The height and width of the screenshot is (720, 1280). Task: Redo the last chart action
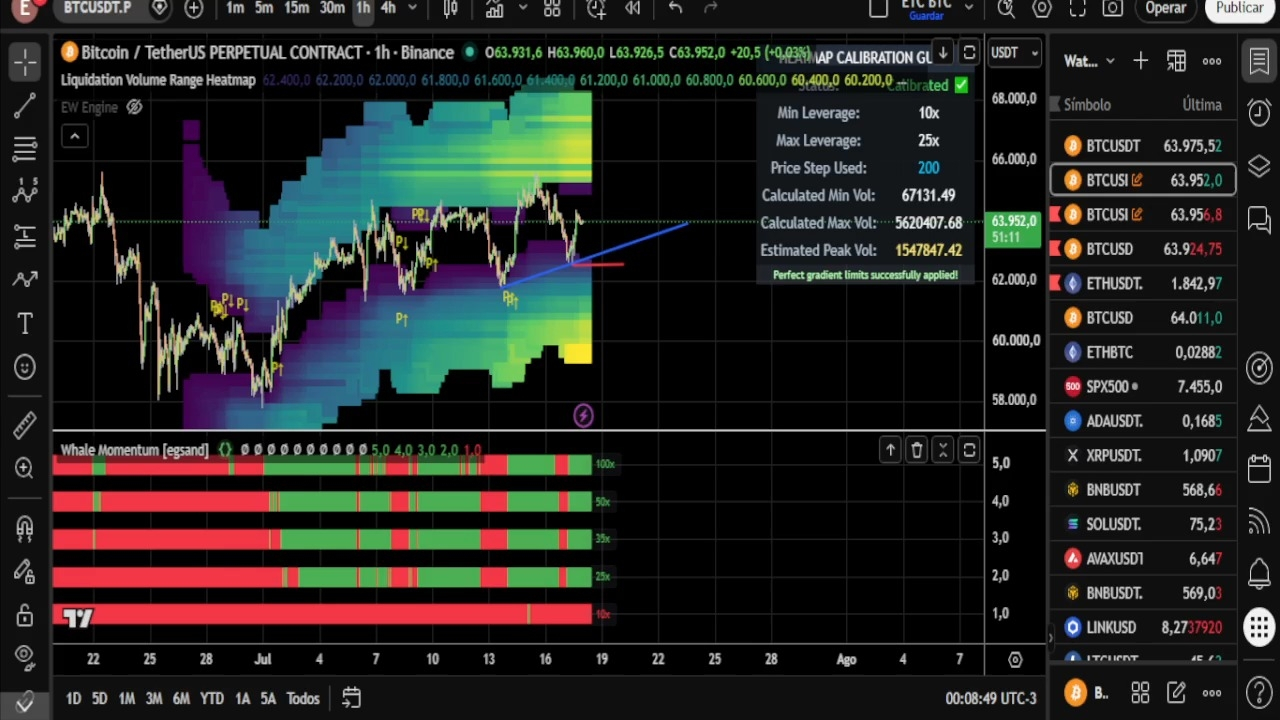pyautogui.click(x=711, y=8)
